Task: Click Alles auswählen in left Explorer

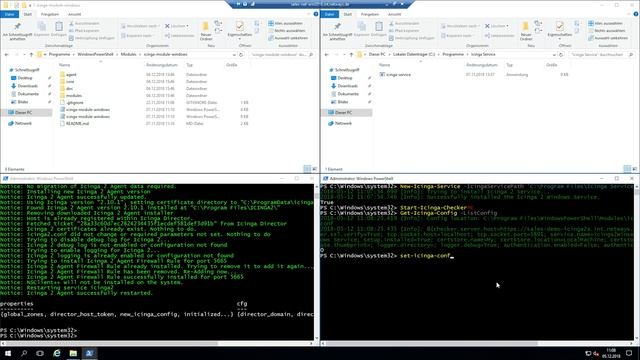Action: [x=285, y=23]
